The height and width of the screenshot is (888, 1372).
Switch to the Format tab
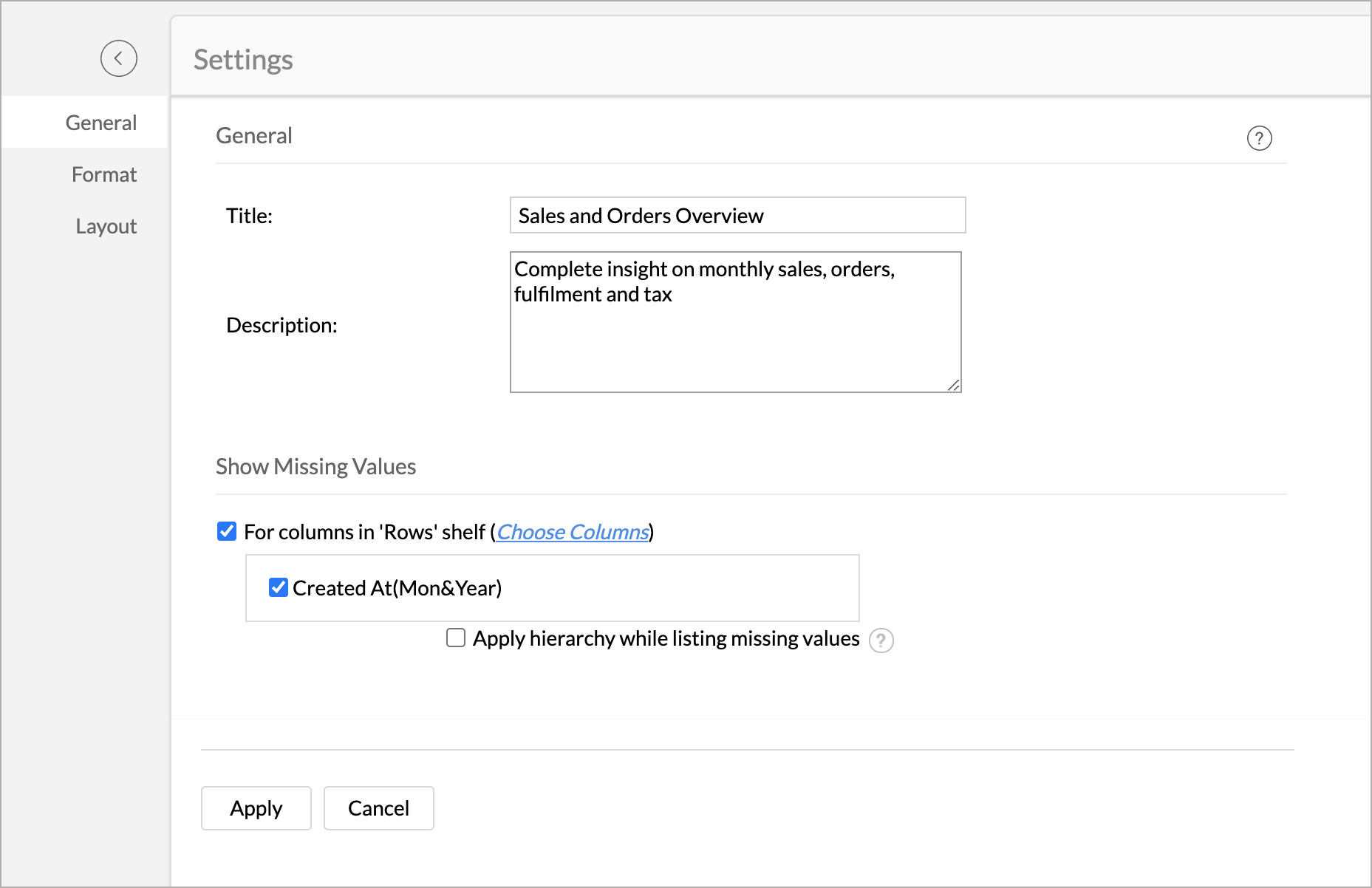[x=104, y=174]
